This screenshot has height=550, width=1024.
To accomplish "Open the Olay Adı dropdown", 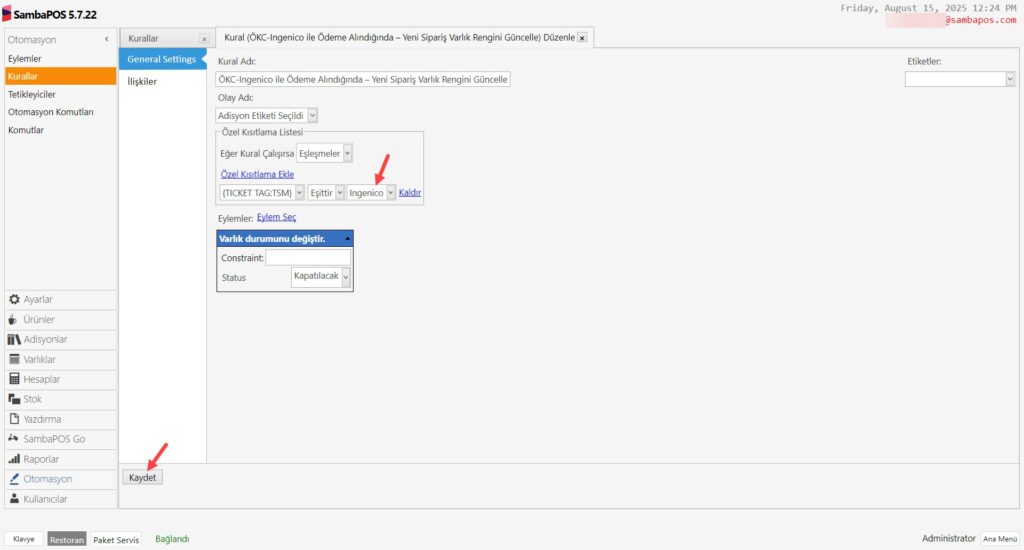I will (312, 116).
